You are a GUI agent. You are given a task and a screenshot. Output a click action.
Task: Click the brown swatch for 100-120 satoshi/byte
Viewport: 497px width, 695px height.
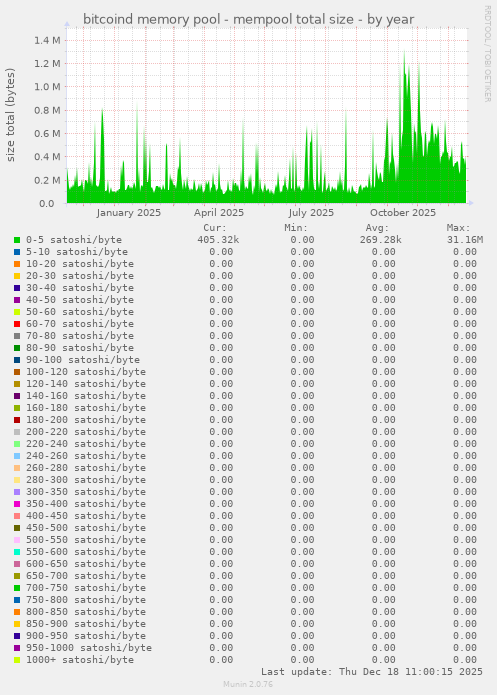click(17, 372)
